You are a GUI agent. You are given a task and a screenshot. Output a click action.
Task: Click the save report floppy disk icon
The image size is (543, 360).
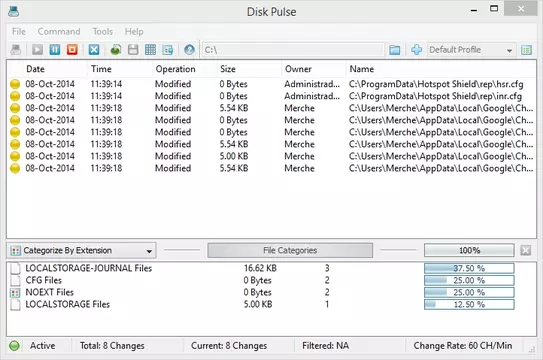133,50
